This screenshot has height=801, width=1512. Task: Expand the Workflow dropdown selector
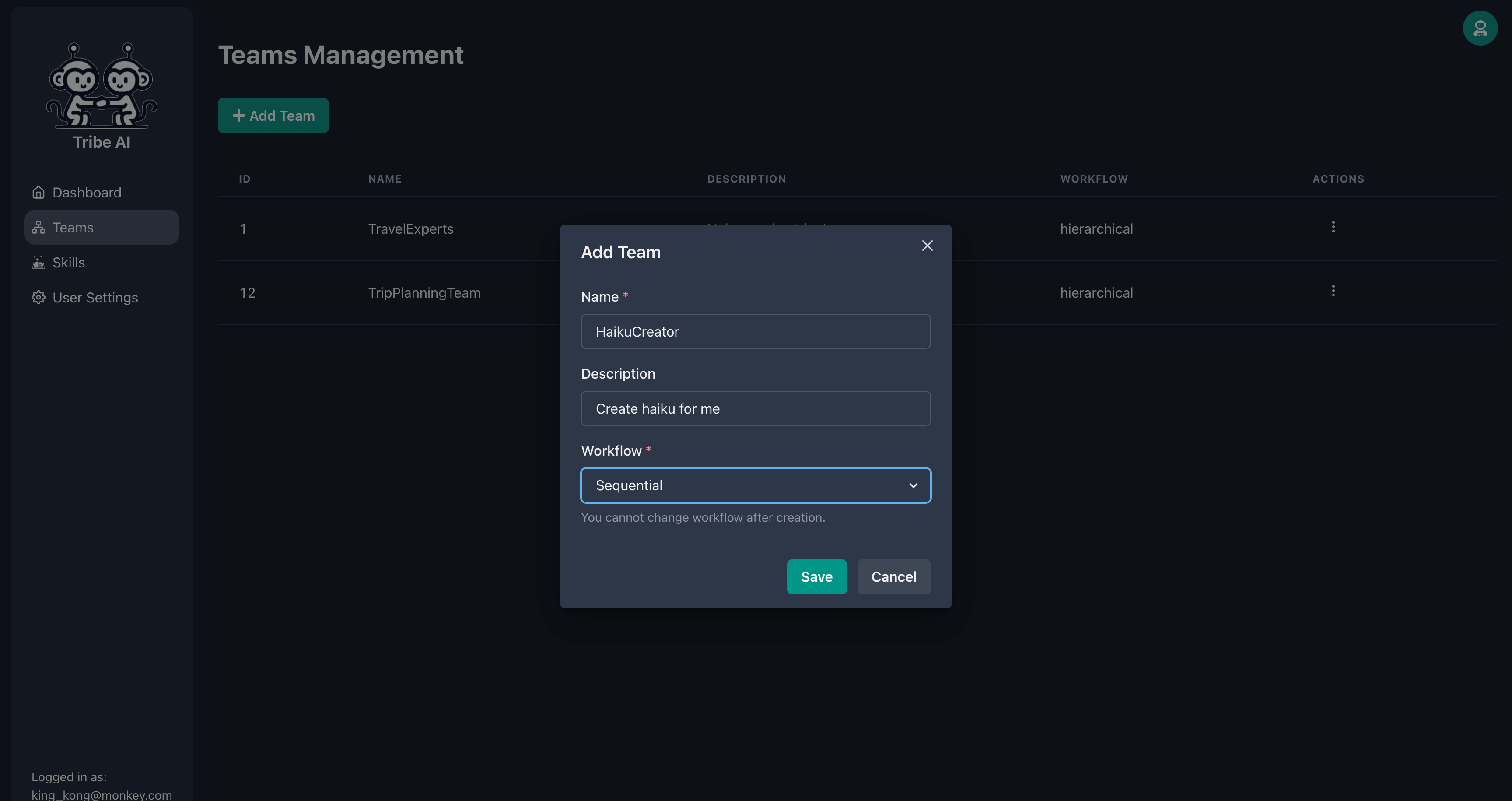click(x=755, y=485)
